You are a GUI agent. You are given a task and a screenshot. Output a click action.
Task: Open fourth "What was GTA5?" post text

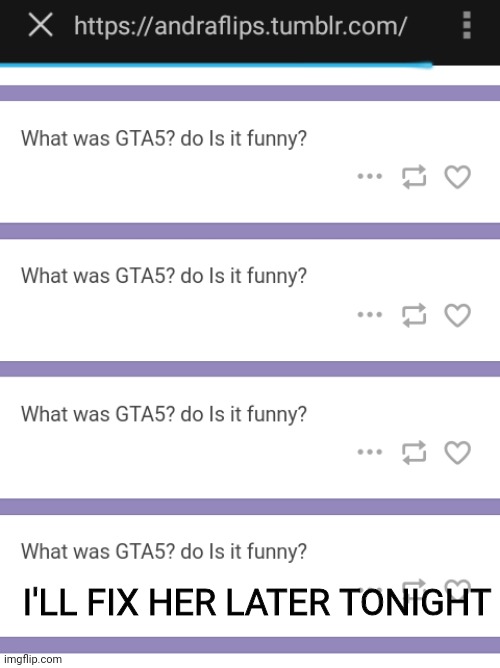tap(164, 551)
